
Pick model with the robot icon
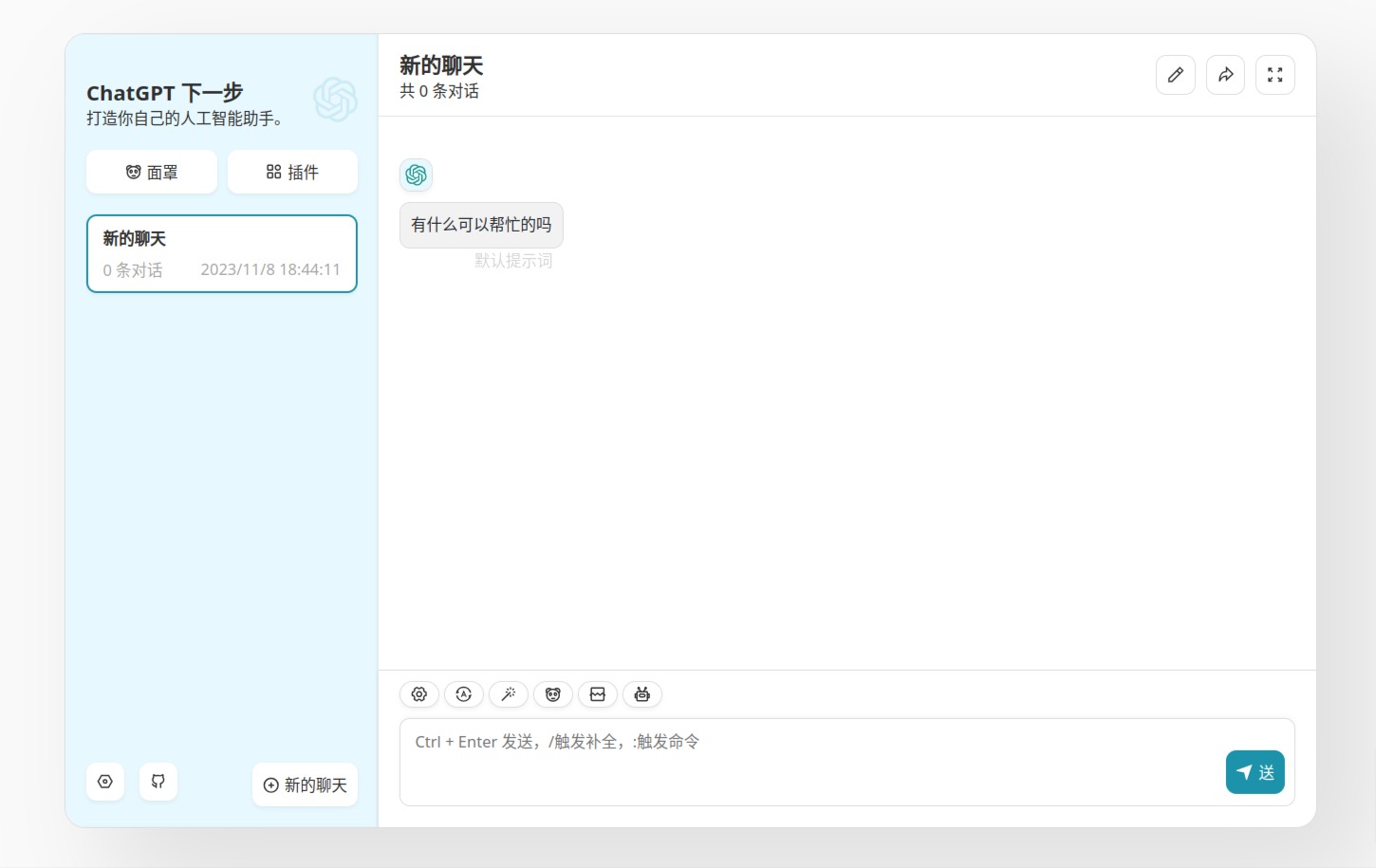[642, 694]
